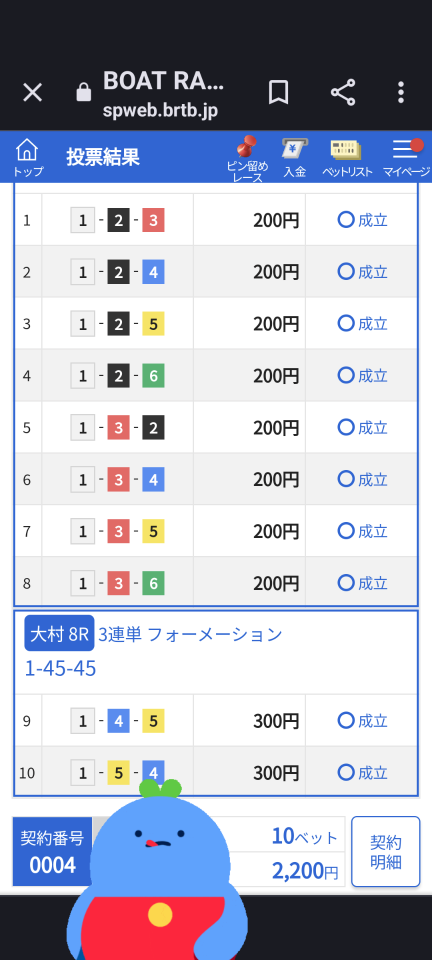Bookmark this page in browser
The height and width of the screenshot is (960, 432).
point(278,93)
